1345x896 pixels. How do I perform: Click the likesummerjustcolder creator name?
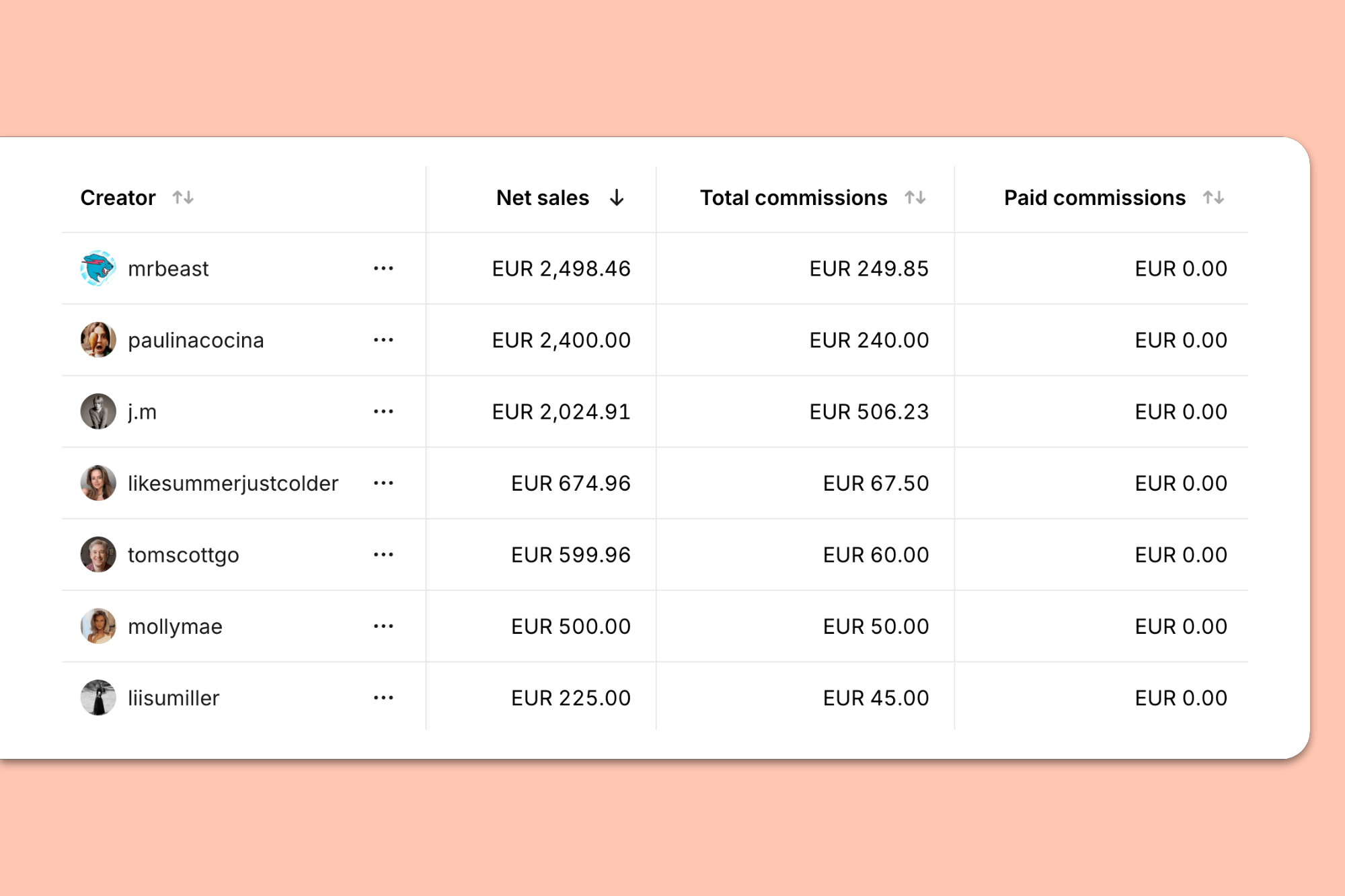233,483
